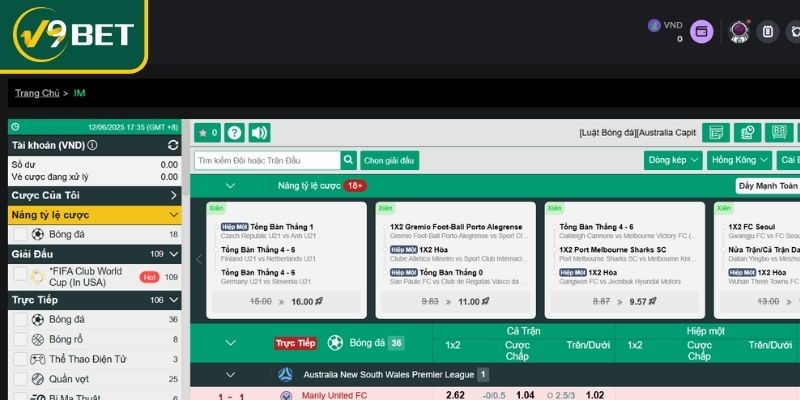Image resolution: width=800 pixels, height=400 pixels.
Task: Open the question mark help icon
Action: click(234, 133)
